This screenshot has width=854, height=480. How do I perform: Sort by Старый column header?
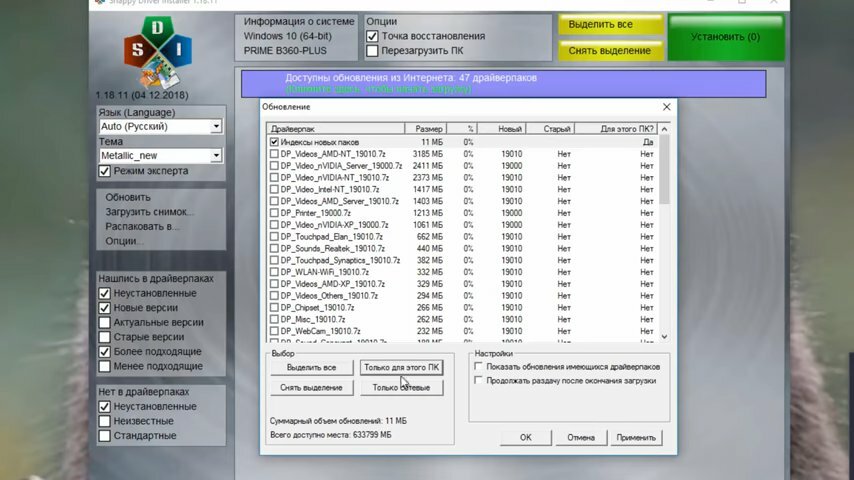click(x=550, y=129)
